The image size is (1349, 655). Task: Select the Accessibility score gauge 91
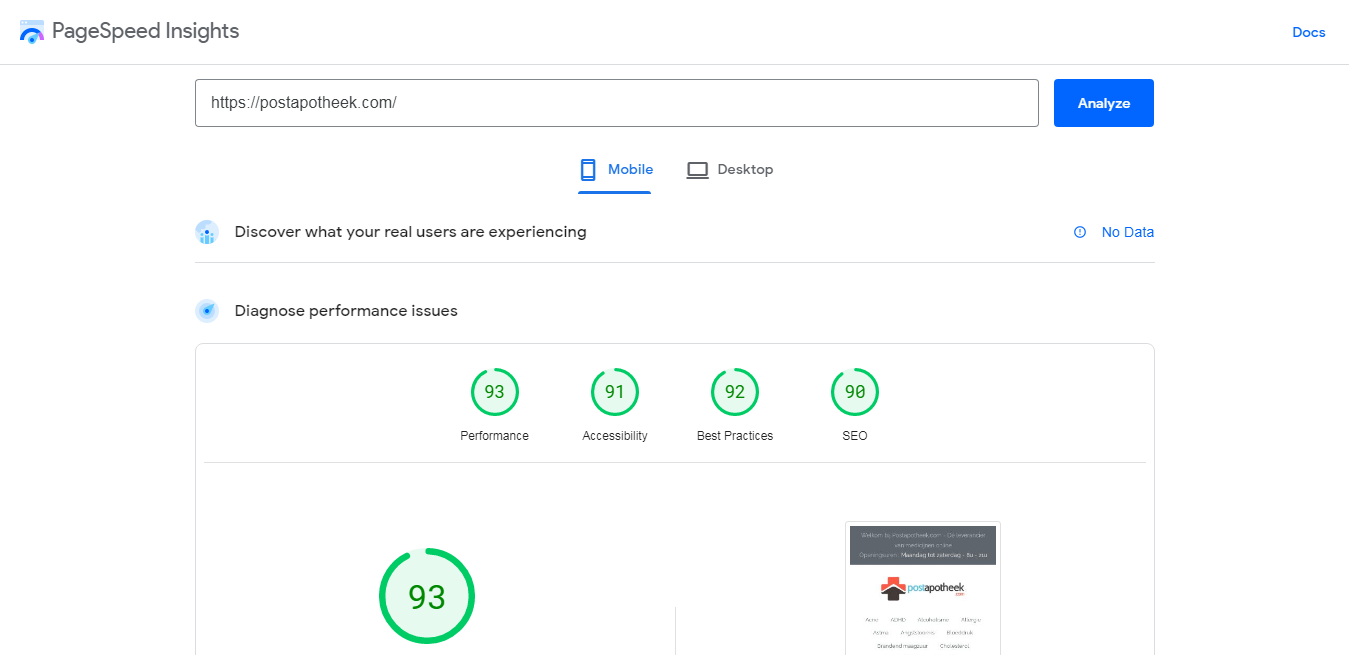tap(614, 392)
